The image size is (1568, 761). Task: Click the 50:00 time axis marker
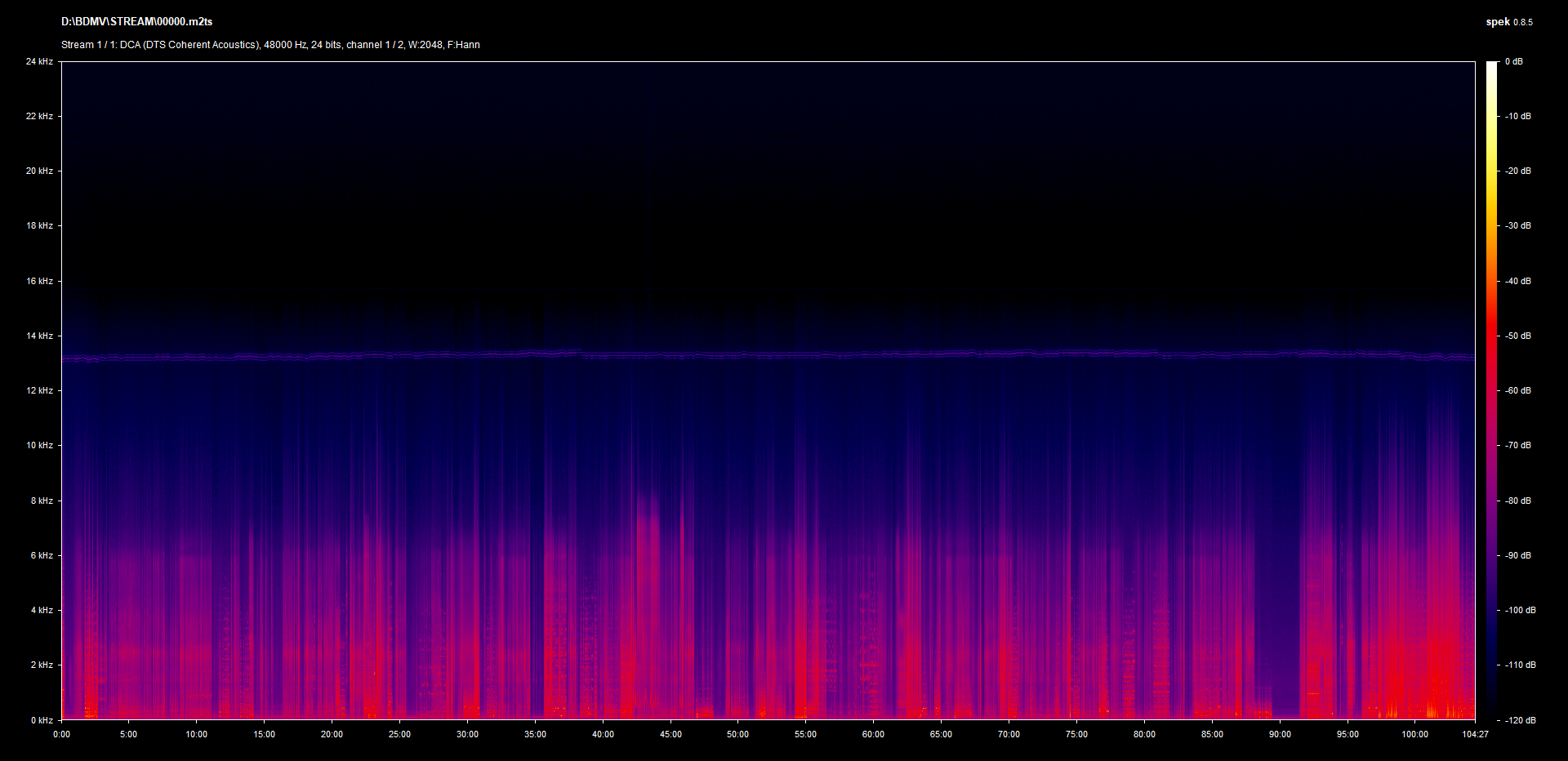pos(737,734)
